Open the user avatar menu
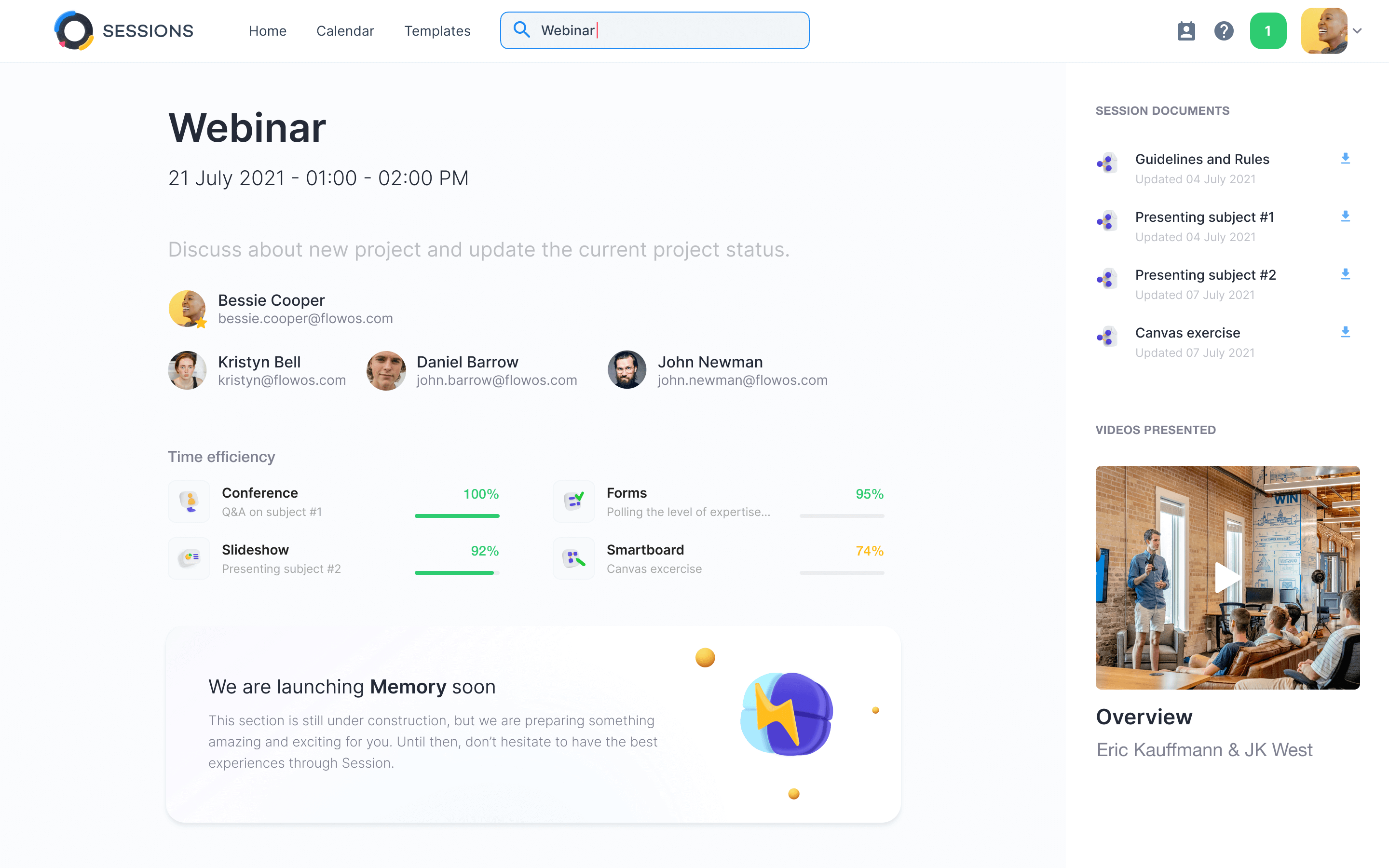 point(1323,30)
